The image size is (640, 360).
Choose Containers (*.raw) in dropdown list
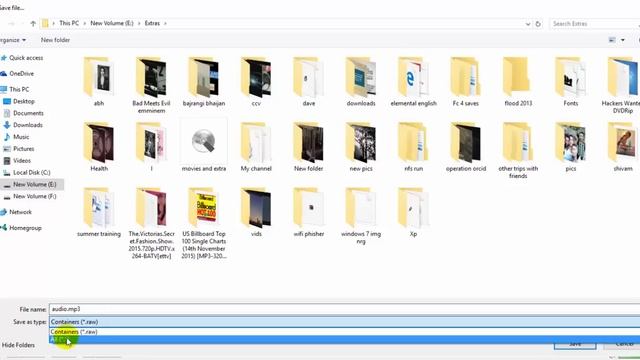click(344, 331)
